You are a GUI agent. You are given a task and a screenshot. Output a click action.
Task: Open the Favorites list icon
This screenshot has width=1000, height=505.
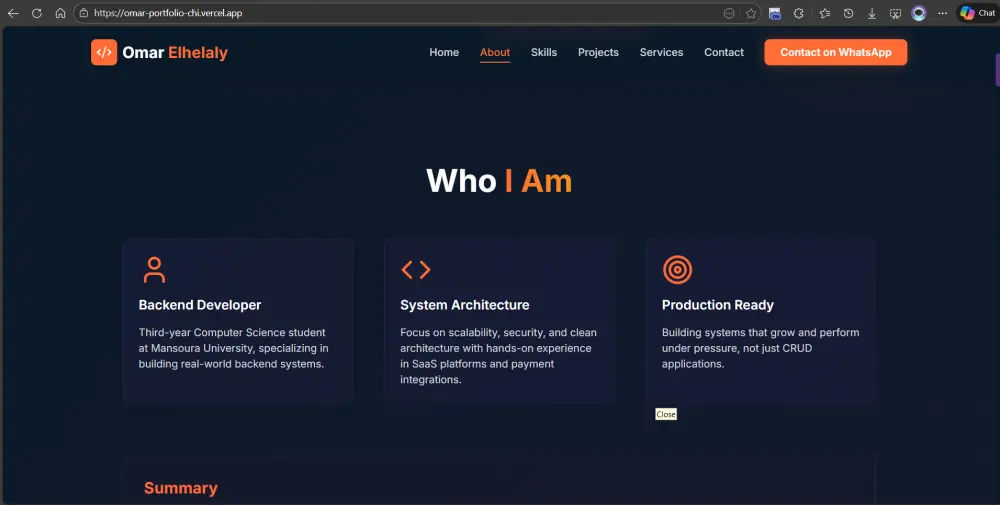825,13
